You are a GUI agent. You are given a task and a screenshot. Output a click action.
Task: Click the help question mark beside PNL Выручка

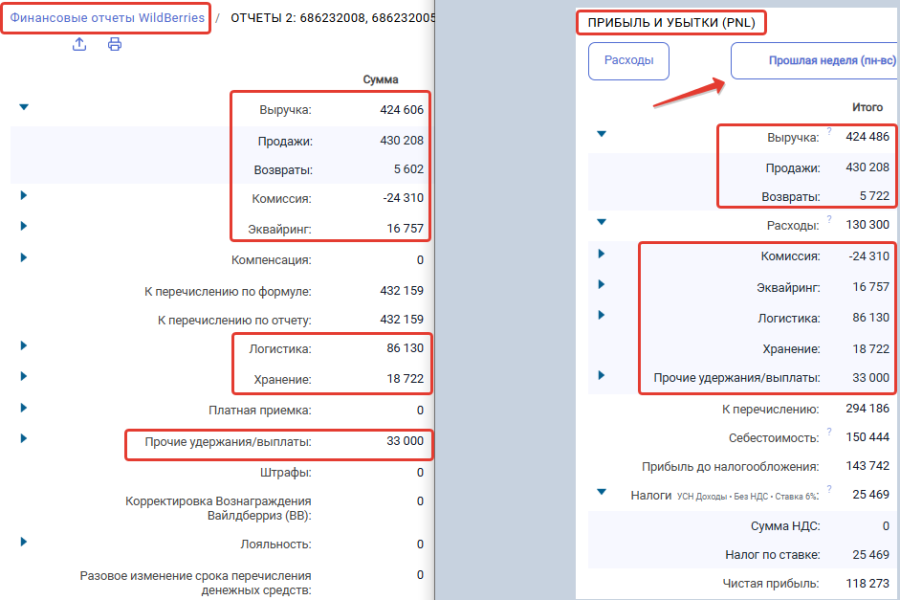(x=829, y=133)
